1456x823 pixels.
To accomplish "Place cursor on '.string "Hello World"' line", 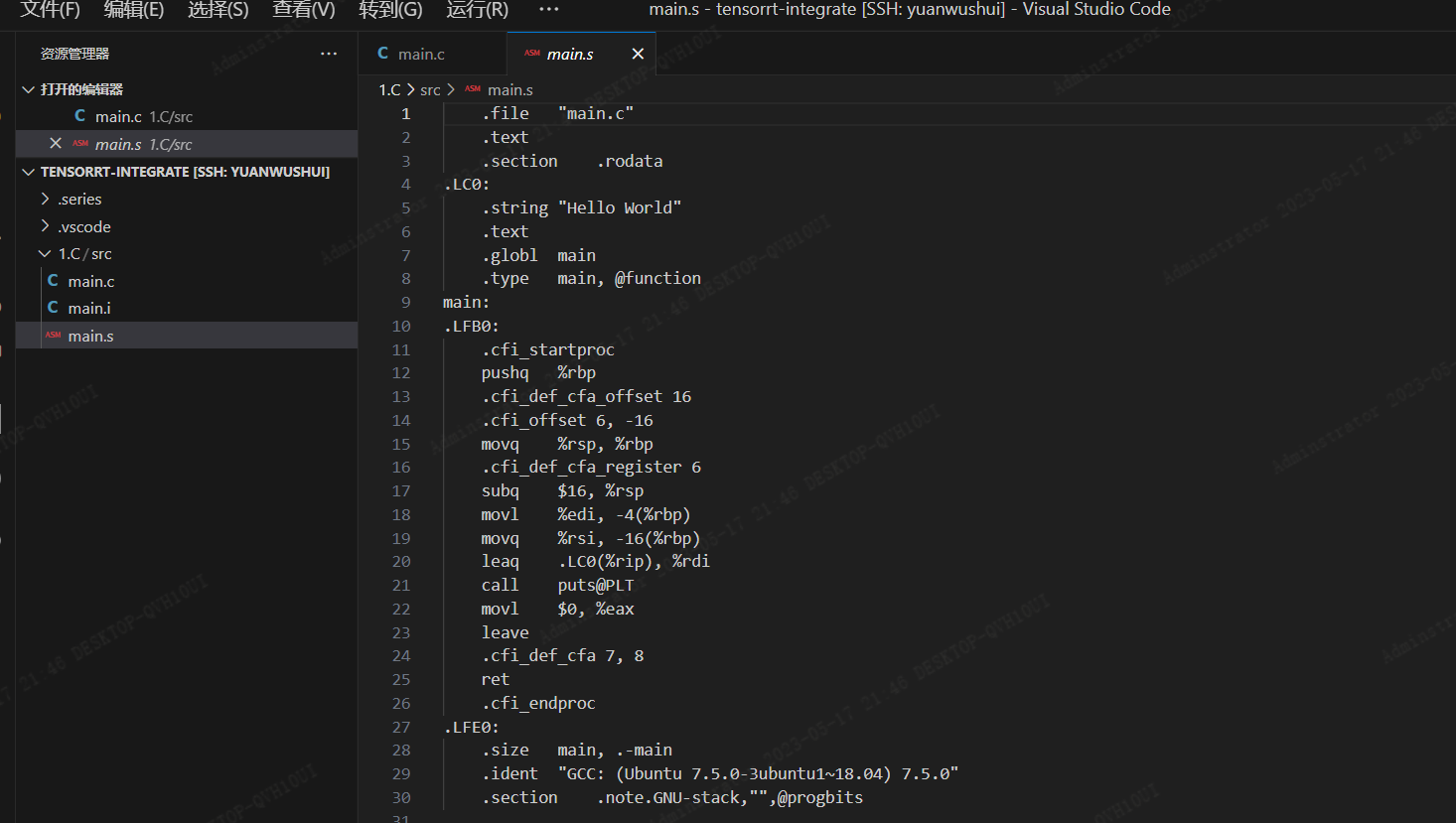I will pos(581,207).
